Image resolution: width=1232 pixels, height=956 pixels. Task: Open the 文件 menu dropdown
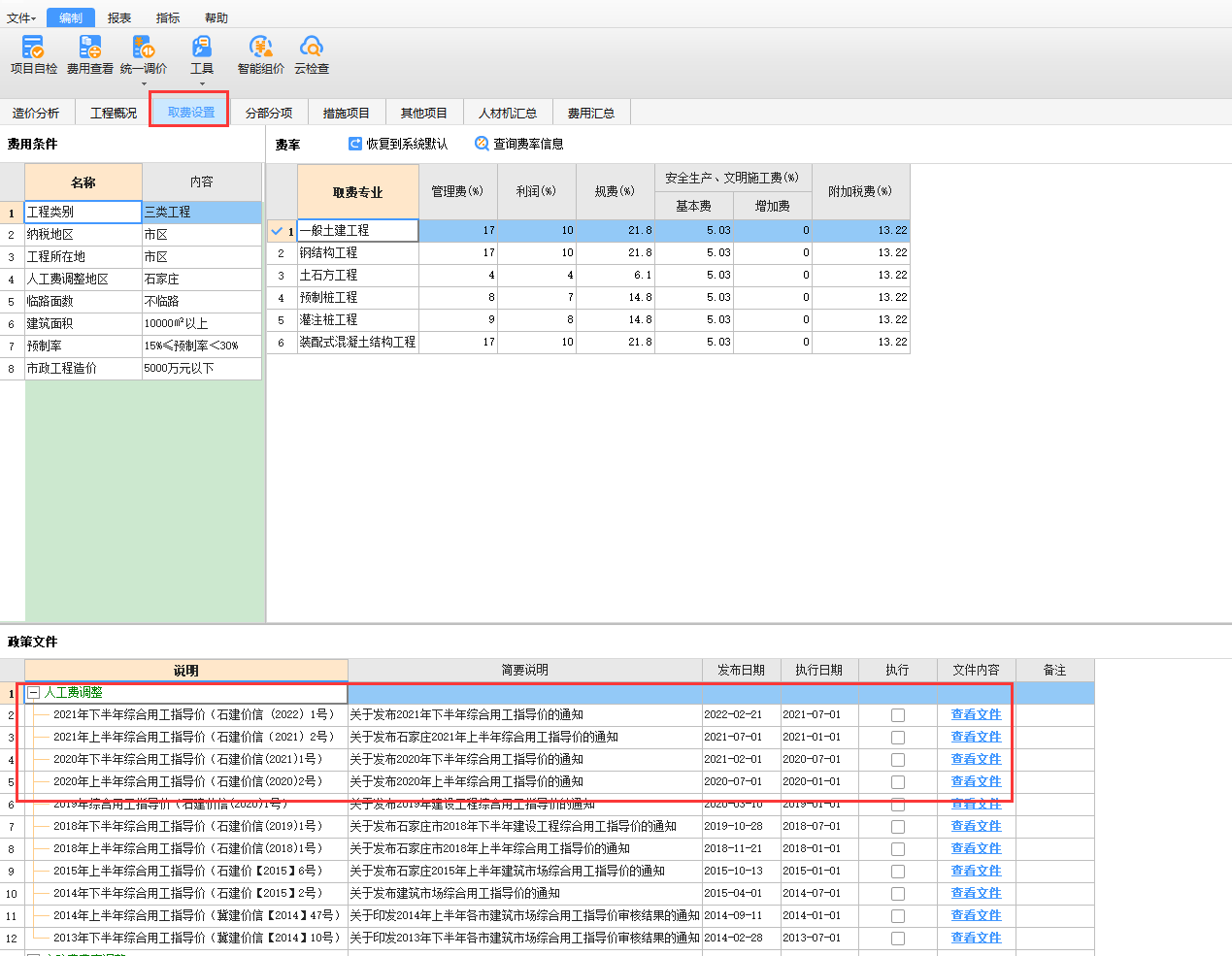pyautogui.click(x=20, y=18)
